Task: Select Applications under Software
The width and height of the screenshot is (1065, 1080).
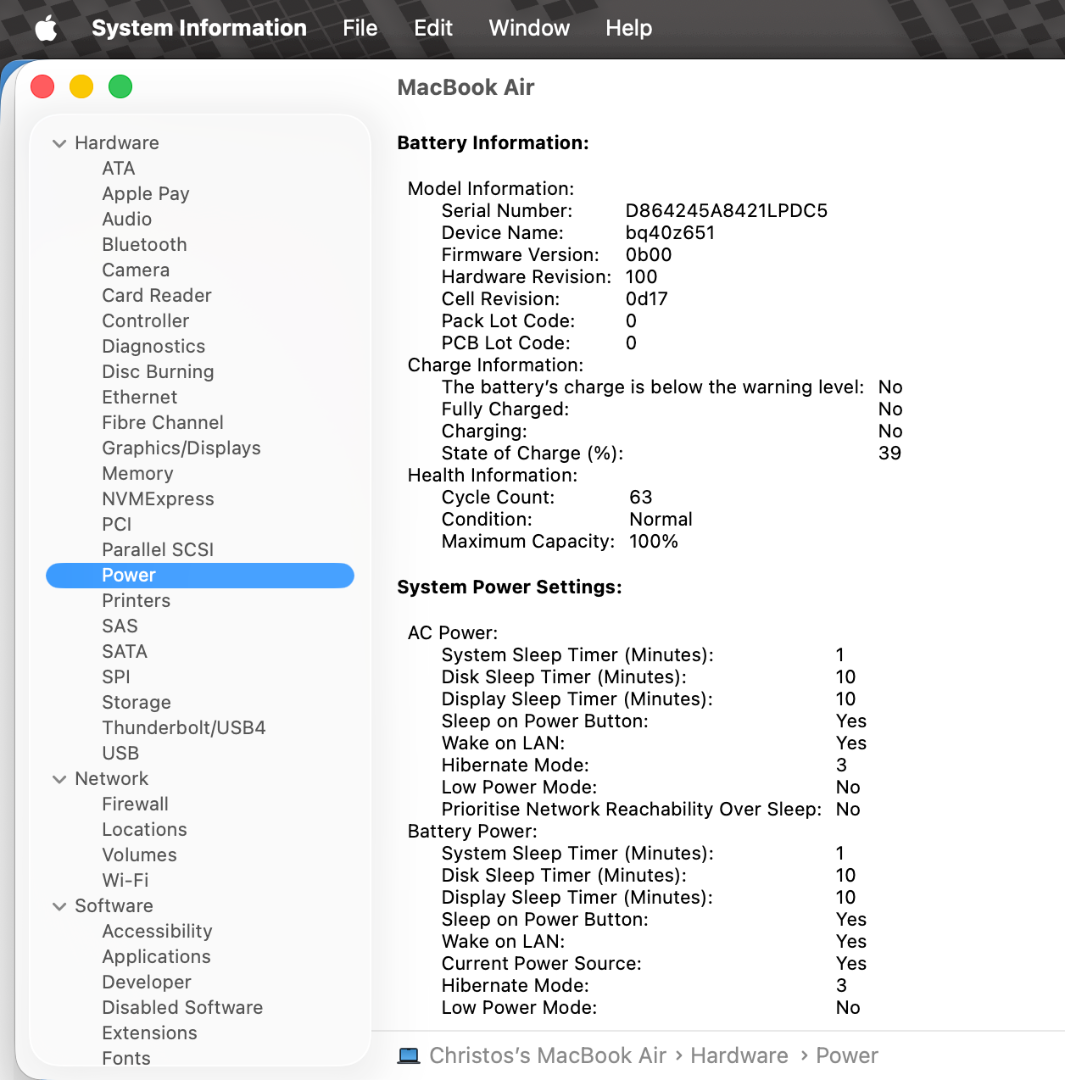Action: 156,958
